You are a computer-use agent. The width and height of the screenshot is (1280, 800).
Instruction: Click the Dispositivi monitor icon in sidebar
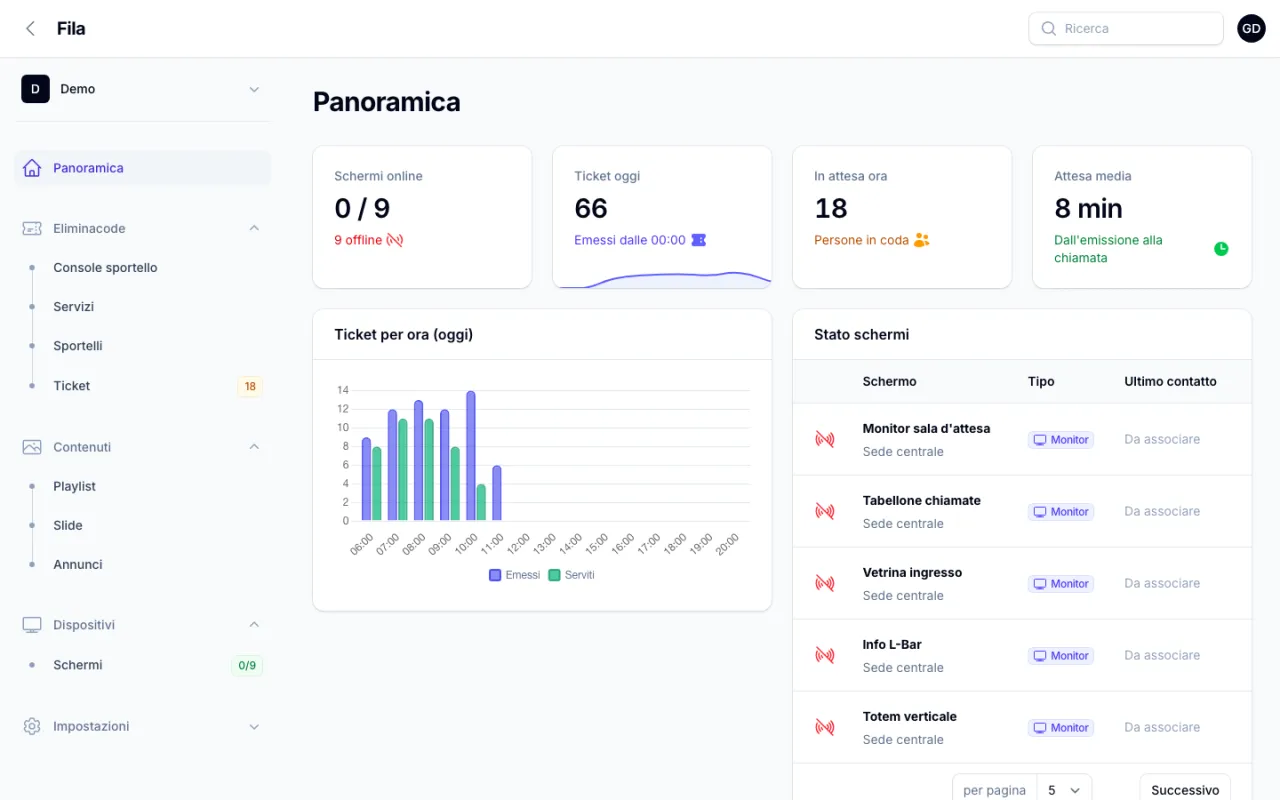[32, 625]
